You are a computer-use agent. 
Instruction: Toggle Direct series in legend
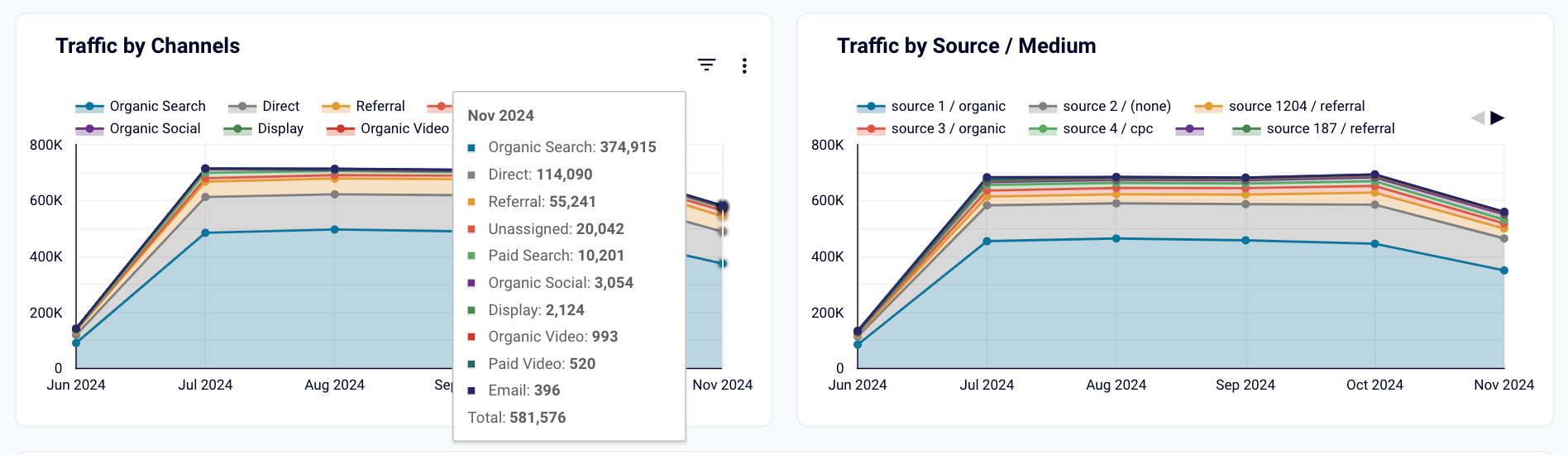coord(264,106)
